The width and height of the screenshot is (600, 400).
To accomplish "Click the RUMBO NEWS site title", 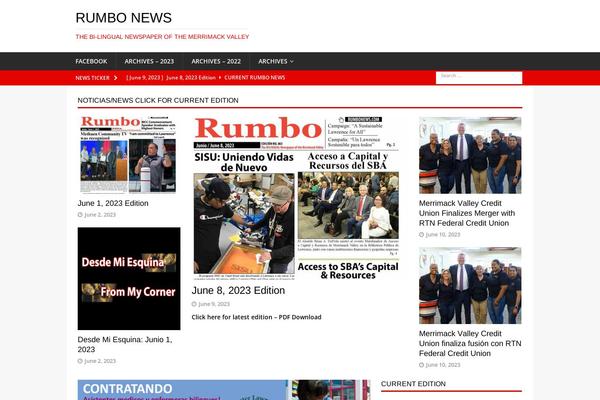I will click(x=124, y=18).
